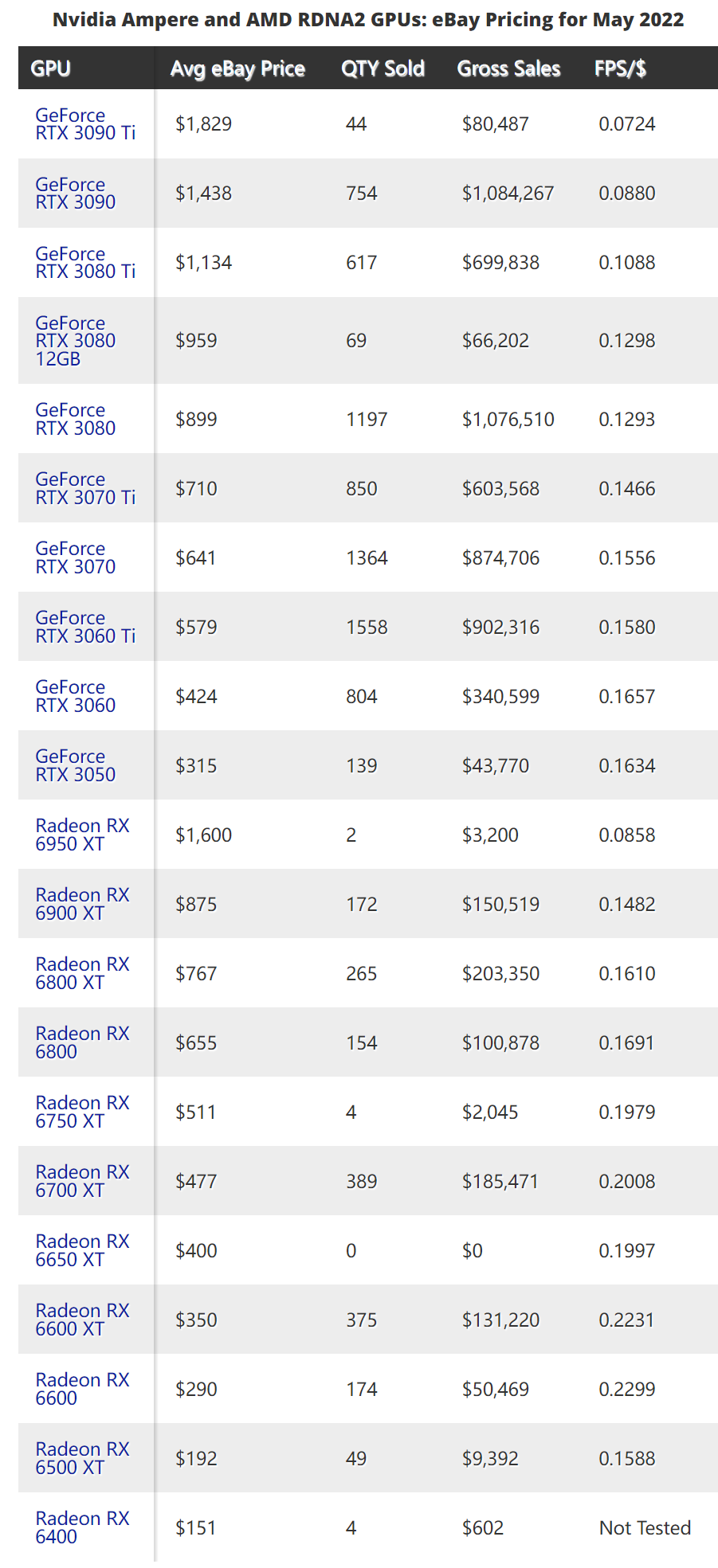Open the Radeon RX 6600 XT link
This screenshot has height=1568, width=718.
[x=82, y=1320]
